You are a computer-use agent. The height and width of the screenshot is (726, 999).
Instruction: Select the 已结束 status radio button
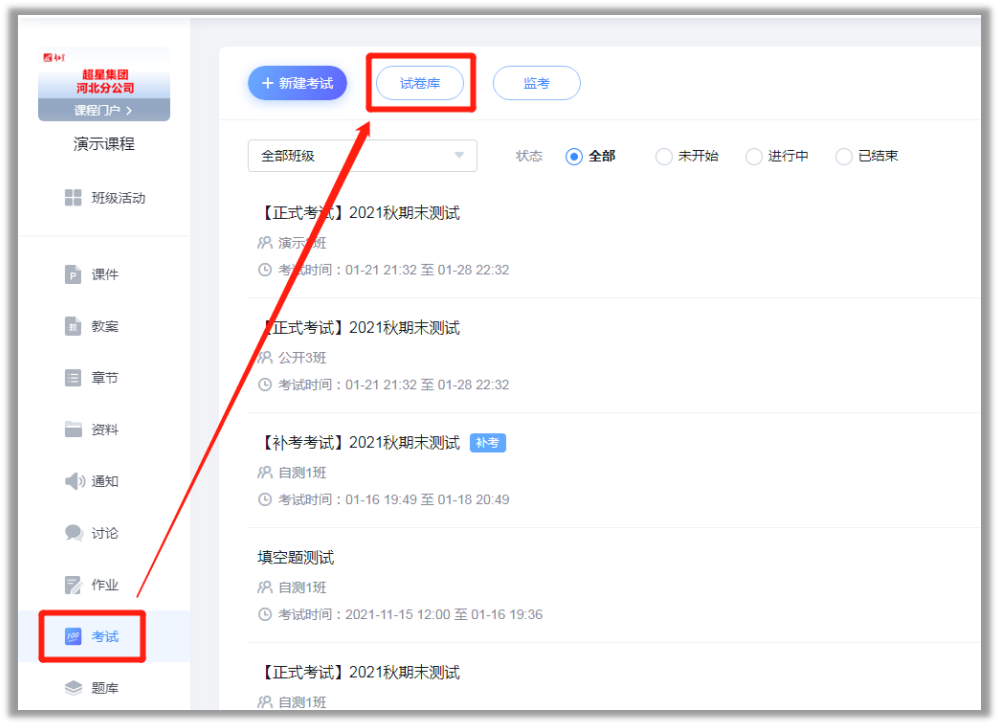coord(844,157)
